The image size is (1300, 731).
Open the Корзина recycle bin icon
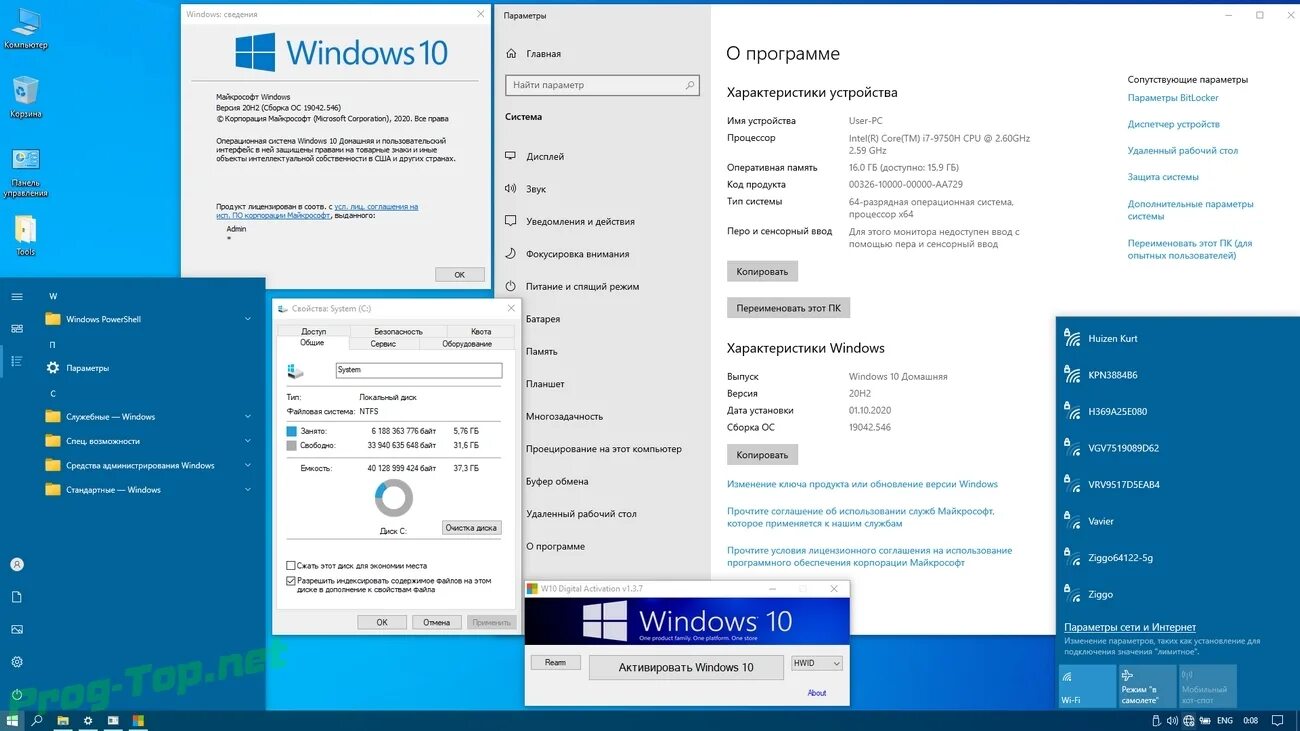[25, 96]
